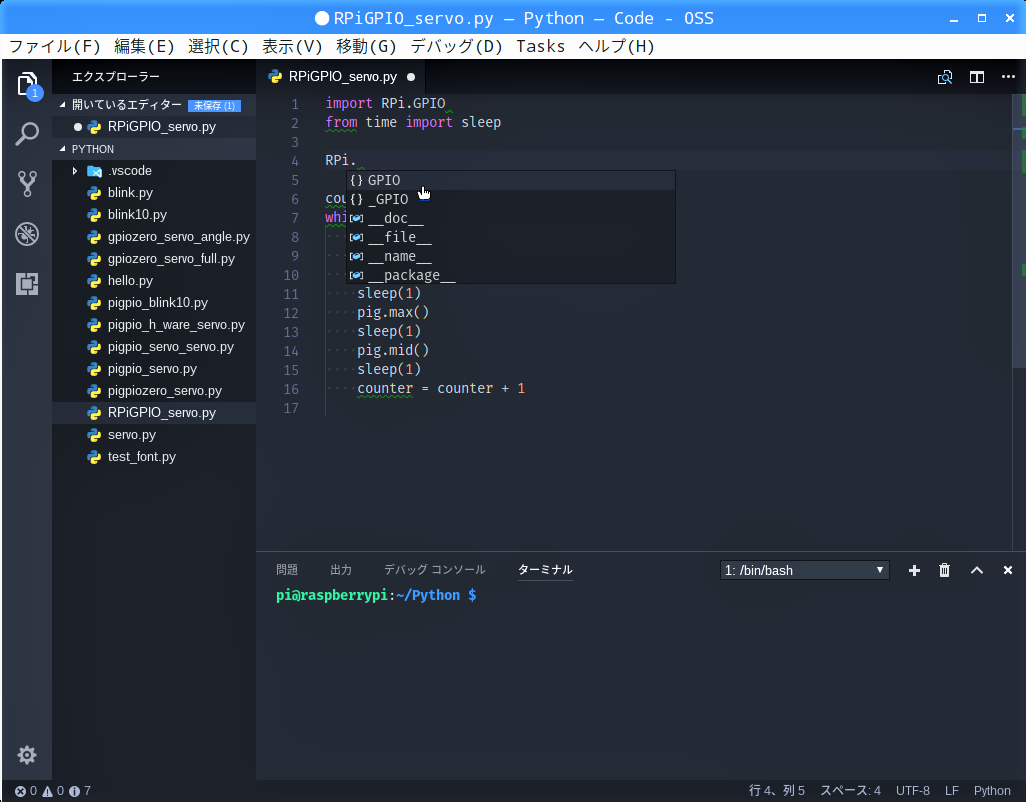
Task: Split the editor with the split icon
Action: pos(977,77)
